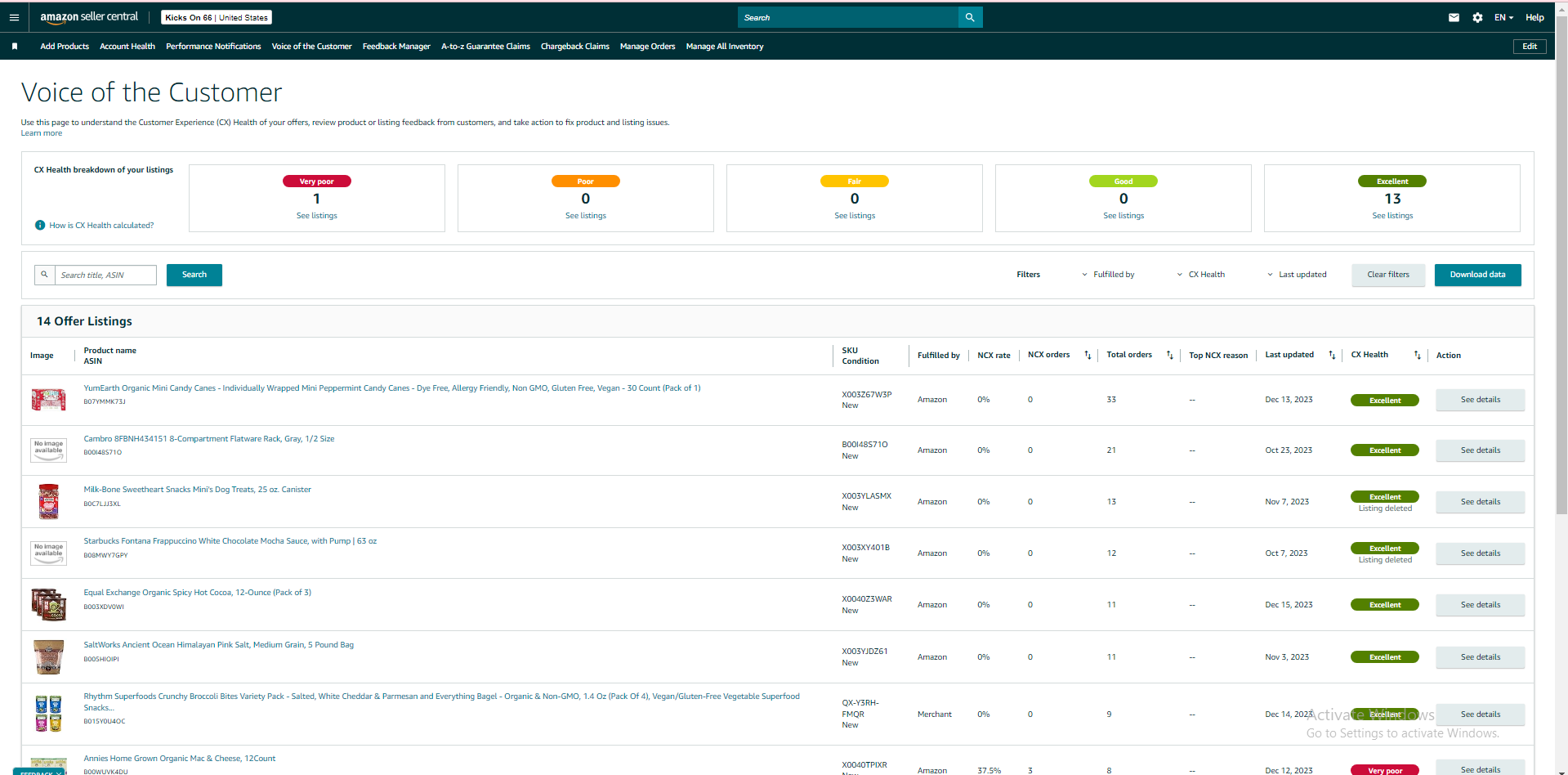Screen dimensions: 1568x775
Task: Open SaltWorks Pink Salt product thumbnail
Action: [x=48, y=657]
